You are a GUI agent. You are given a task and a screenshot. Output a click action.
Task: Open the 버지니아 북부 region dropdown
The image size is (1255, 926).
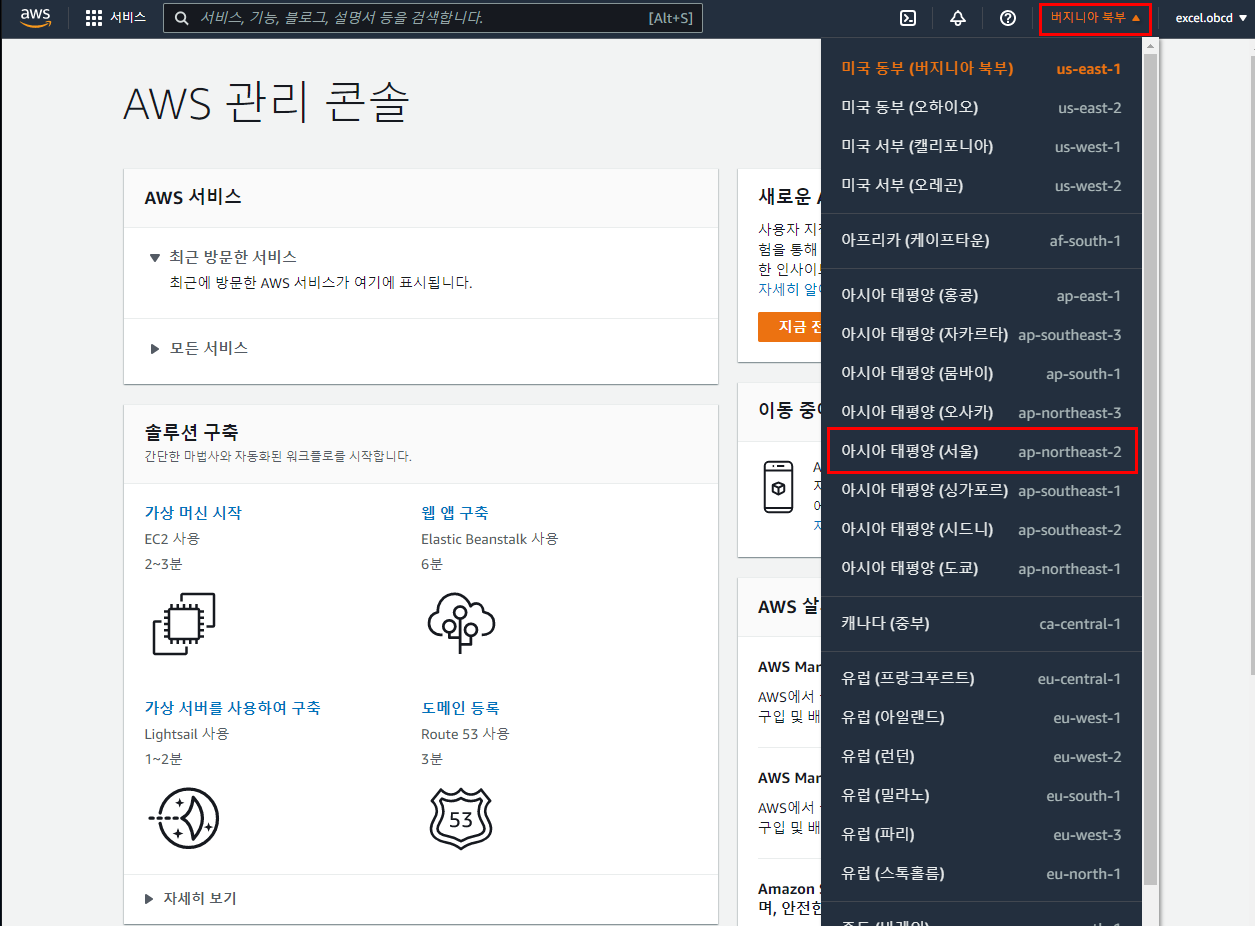click(1095, 18)
